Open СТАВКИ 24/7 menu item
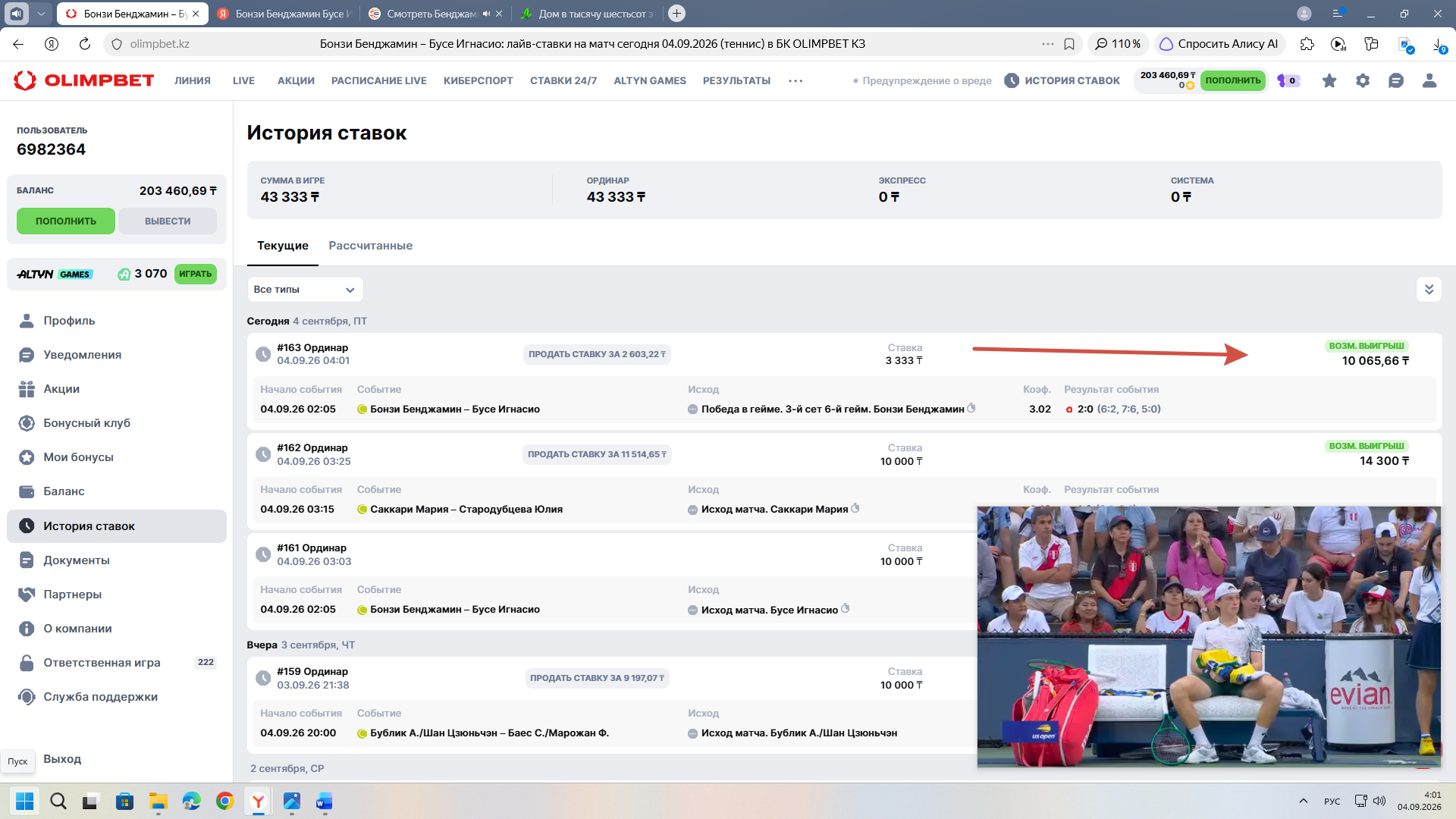1456x819 pixels. pos(563,80)
